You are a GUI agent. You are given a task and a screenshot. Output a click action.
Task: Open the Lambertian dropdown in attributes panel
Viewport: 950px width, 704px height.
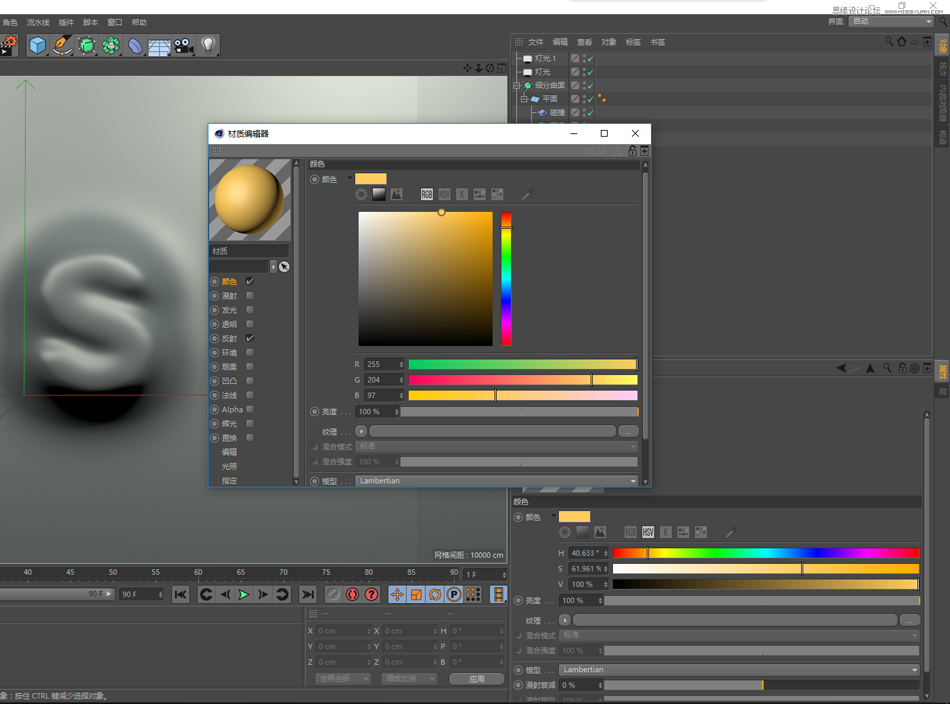click(x=739, y=669)
